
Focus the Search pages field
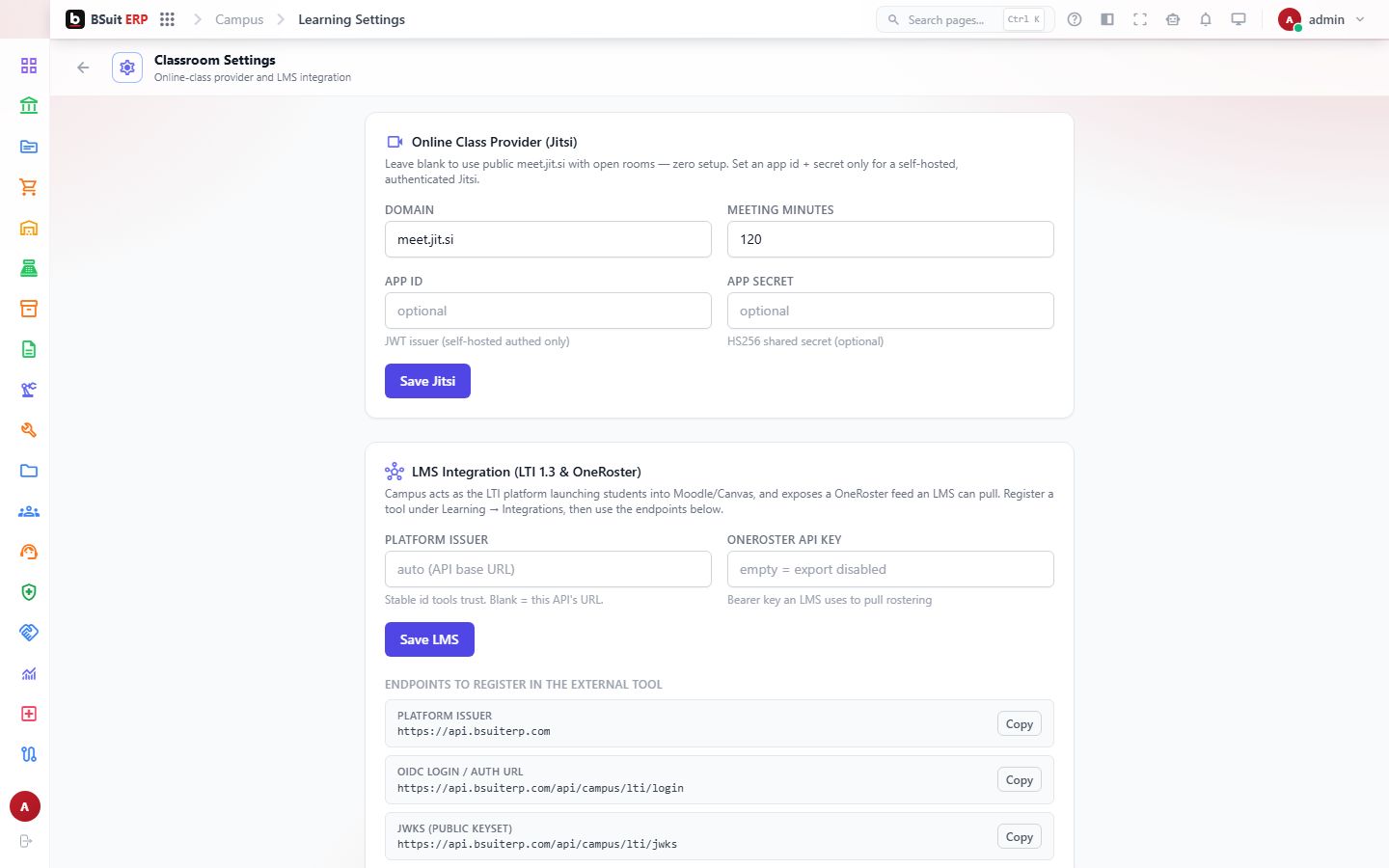[x=965, y=19]
